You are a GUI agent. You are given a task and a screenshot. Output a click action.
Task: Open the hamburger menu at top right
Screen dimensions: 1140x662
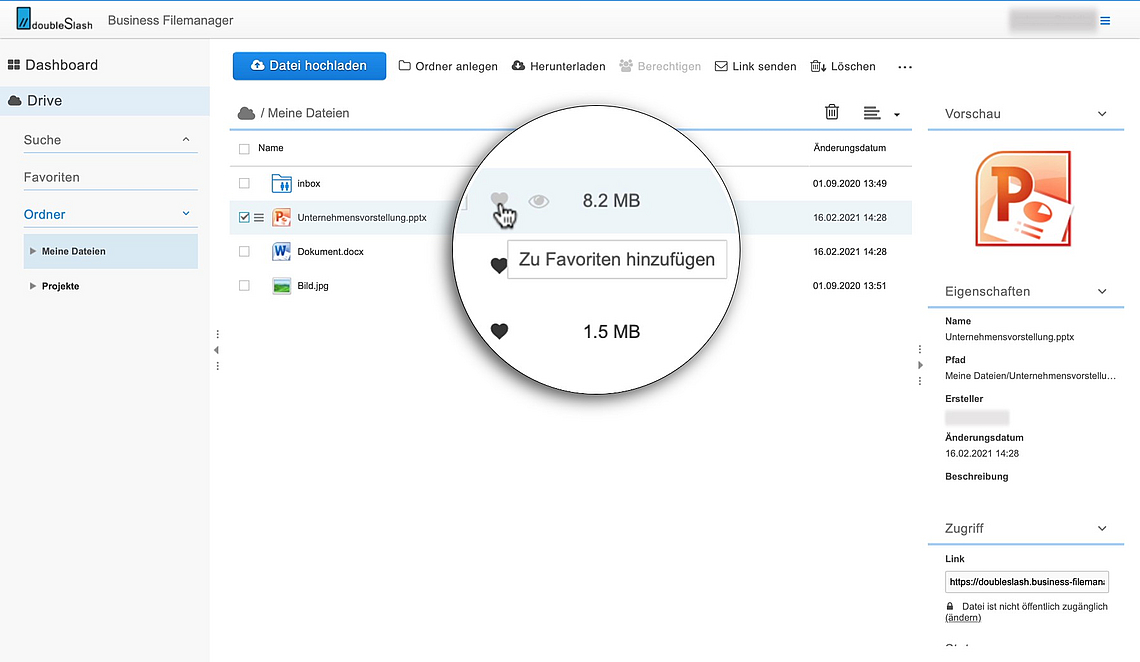coord(1104,21)
